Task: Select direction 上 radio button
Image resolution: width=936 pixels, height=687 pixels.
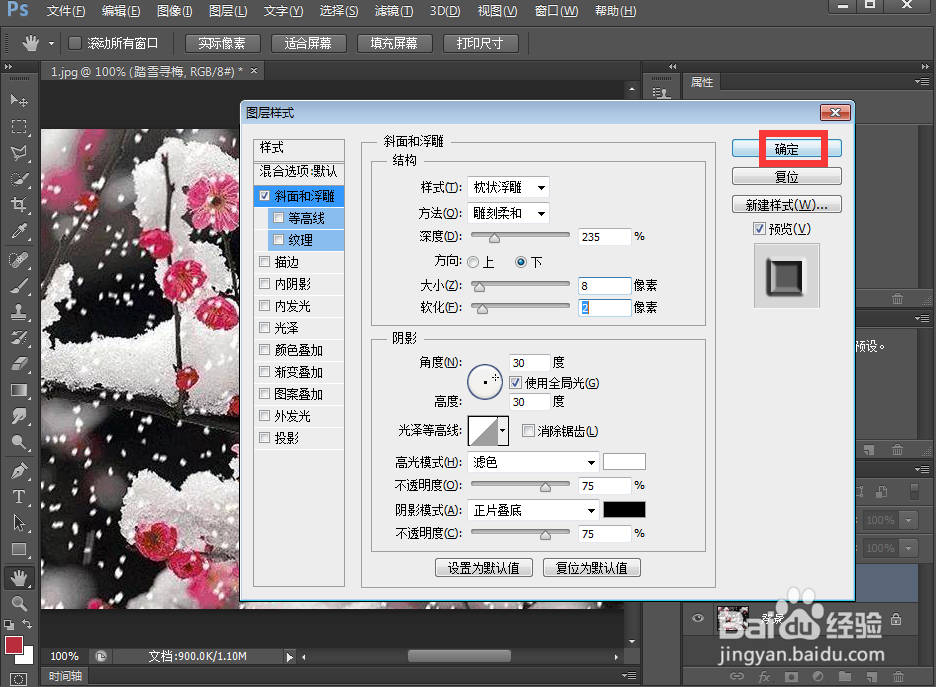Action: (x=473, y=262)
